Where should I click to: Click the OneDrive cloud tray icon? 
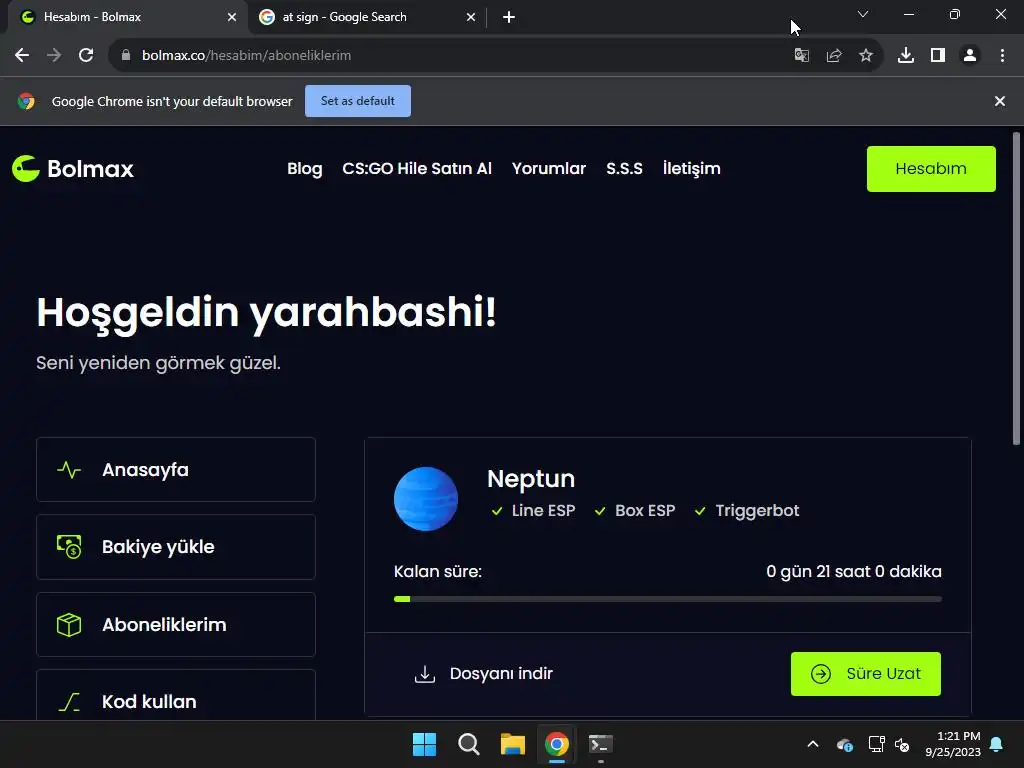pyautogui.click(x=844, y=744)
